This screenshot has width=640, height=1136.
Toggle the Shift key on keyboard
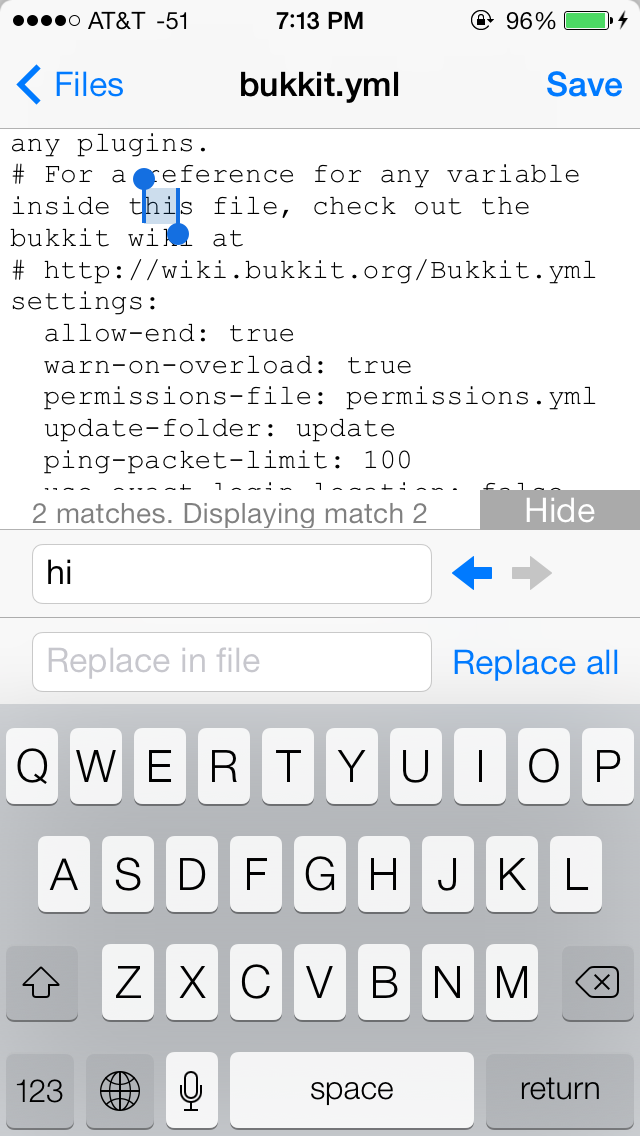[x=41, y=984]
